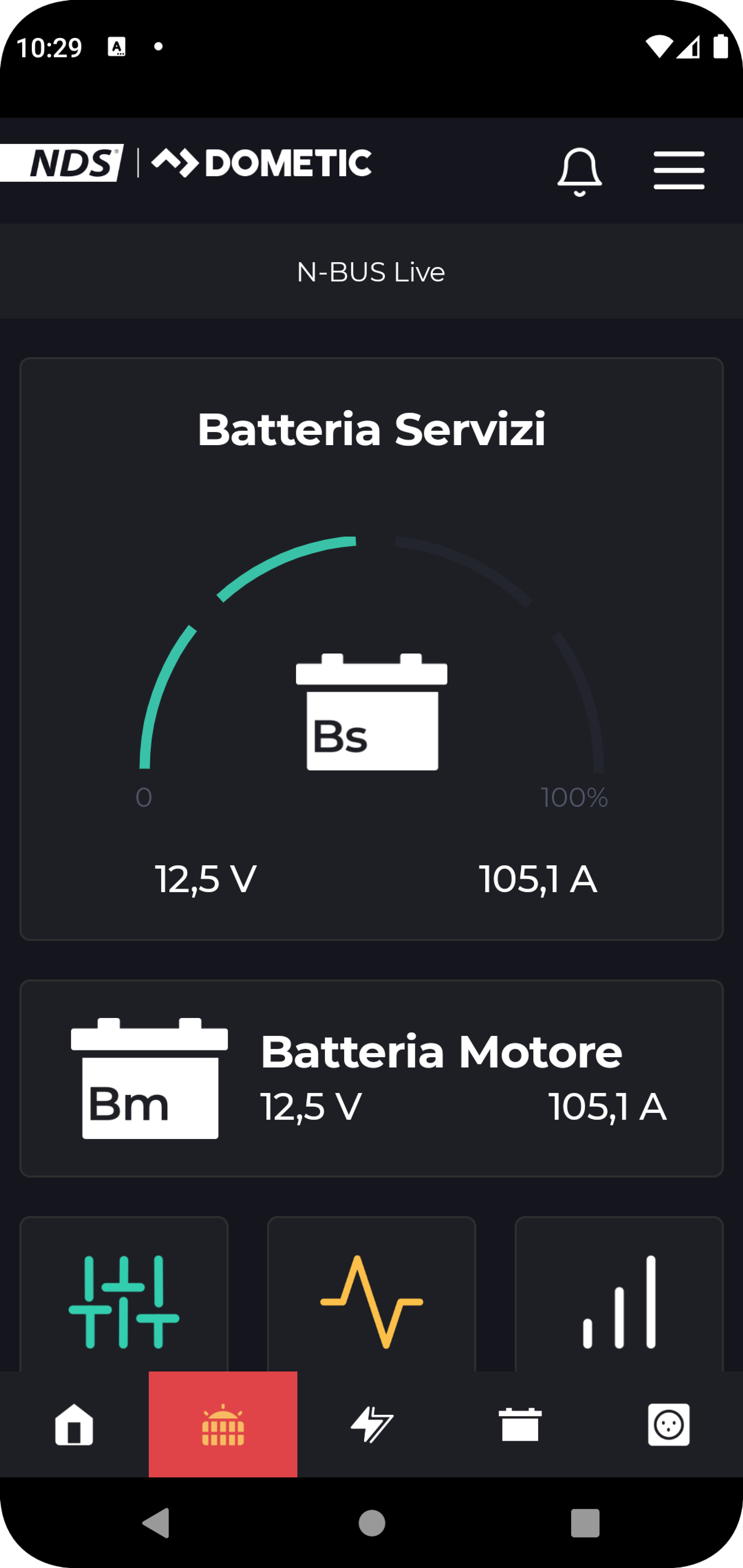Open the battery tab in bottom bar
The image size is (743, 1568).
[x=520, y=1424]
